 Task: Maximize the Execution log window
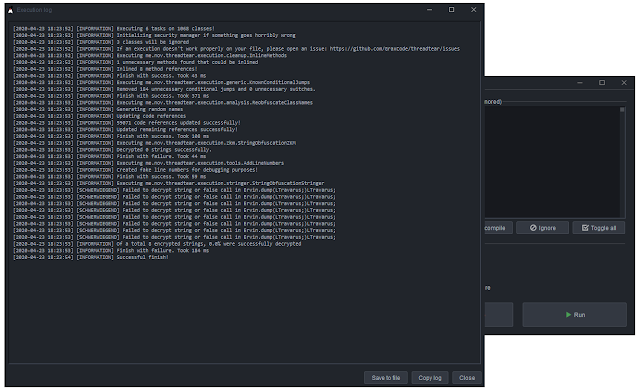click(x=451, y=10)
